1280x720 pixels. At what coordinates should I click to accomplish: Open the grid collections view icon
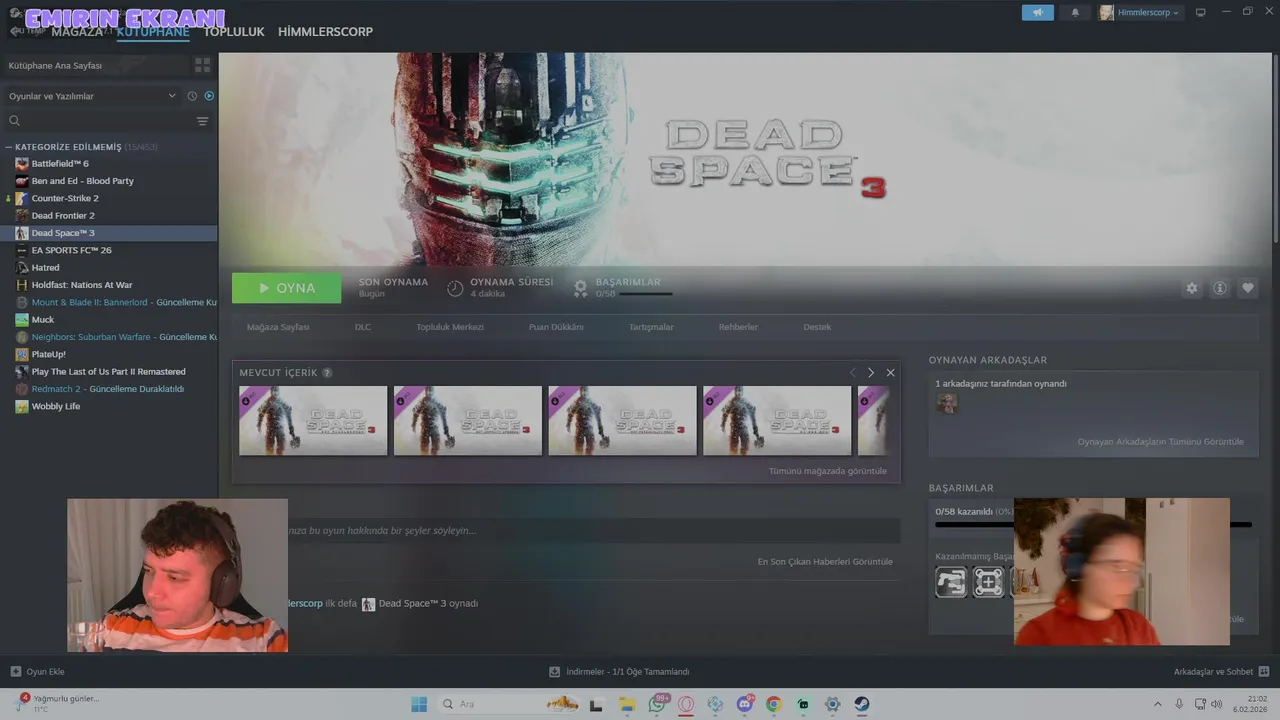pos(203,65)
